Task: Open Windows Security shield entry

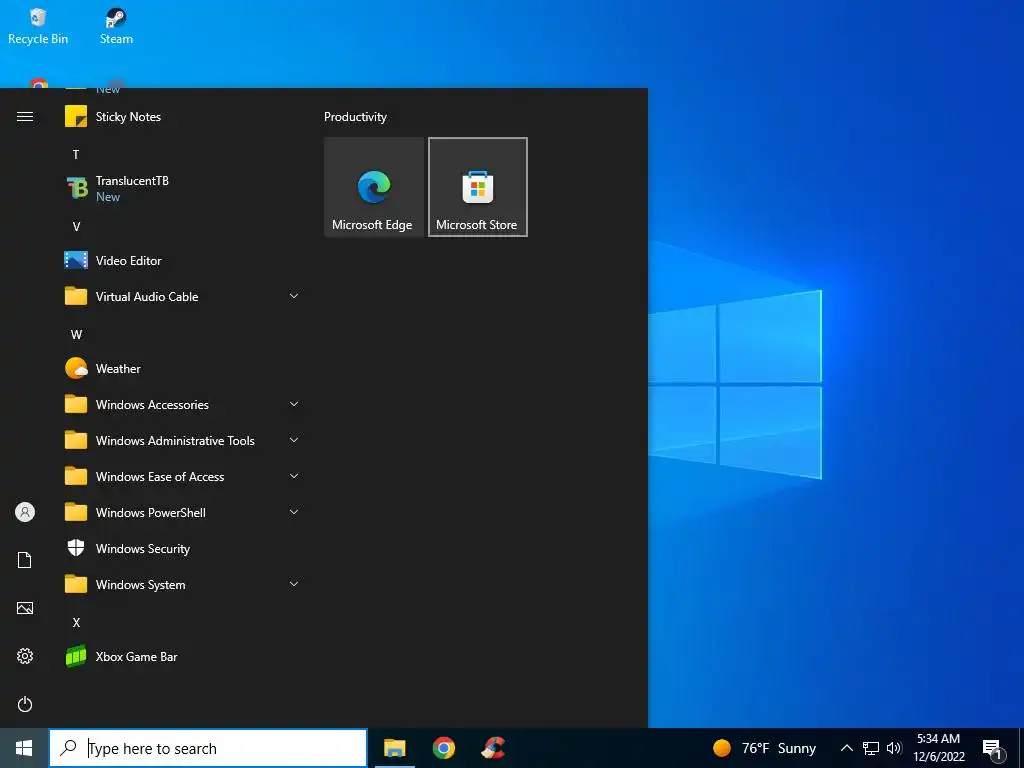Action: click(x=183, y=549)
